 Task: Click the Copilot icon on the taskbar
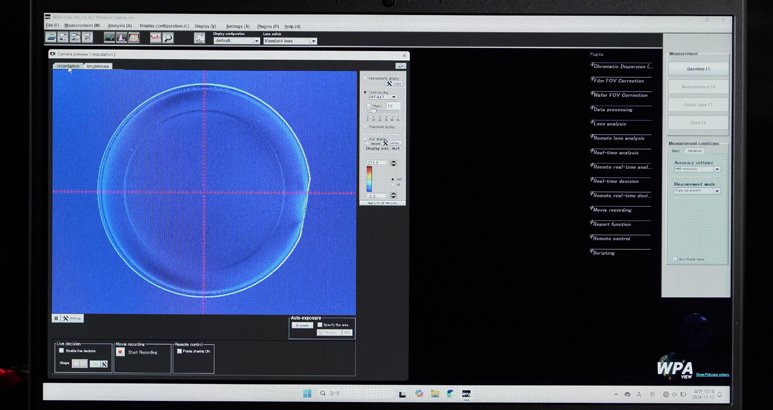pos(419,394)
